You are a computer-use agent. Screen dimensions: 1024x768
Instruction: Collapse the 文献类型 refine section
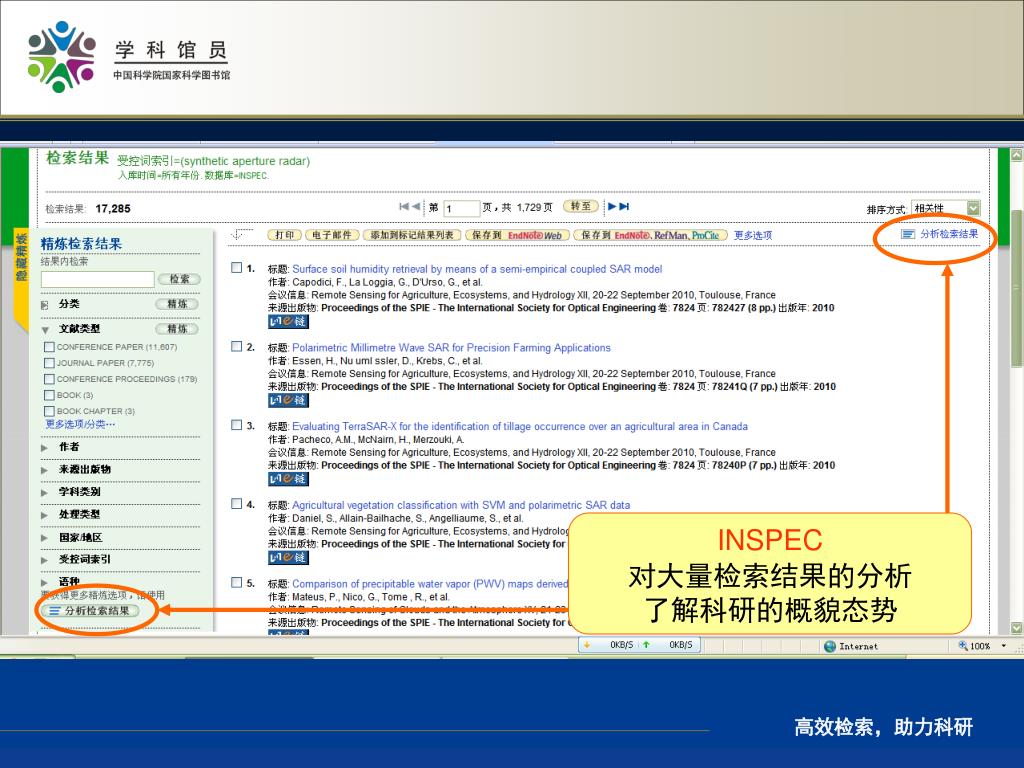pos(45,330)
